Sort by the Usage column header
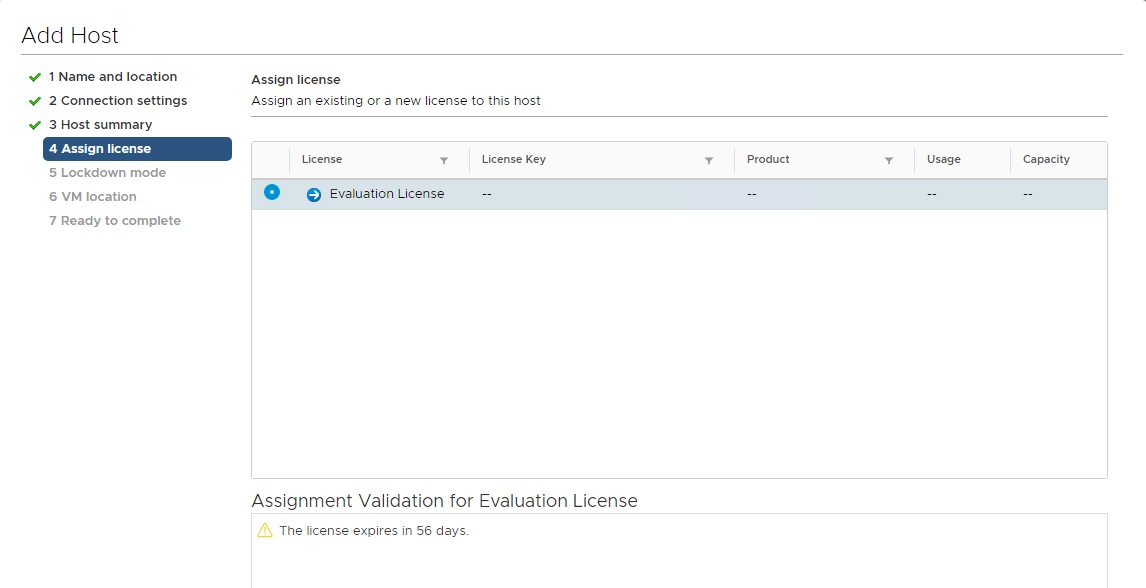The image size is (1146, 588). [x=944, y=159]
